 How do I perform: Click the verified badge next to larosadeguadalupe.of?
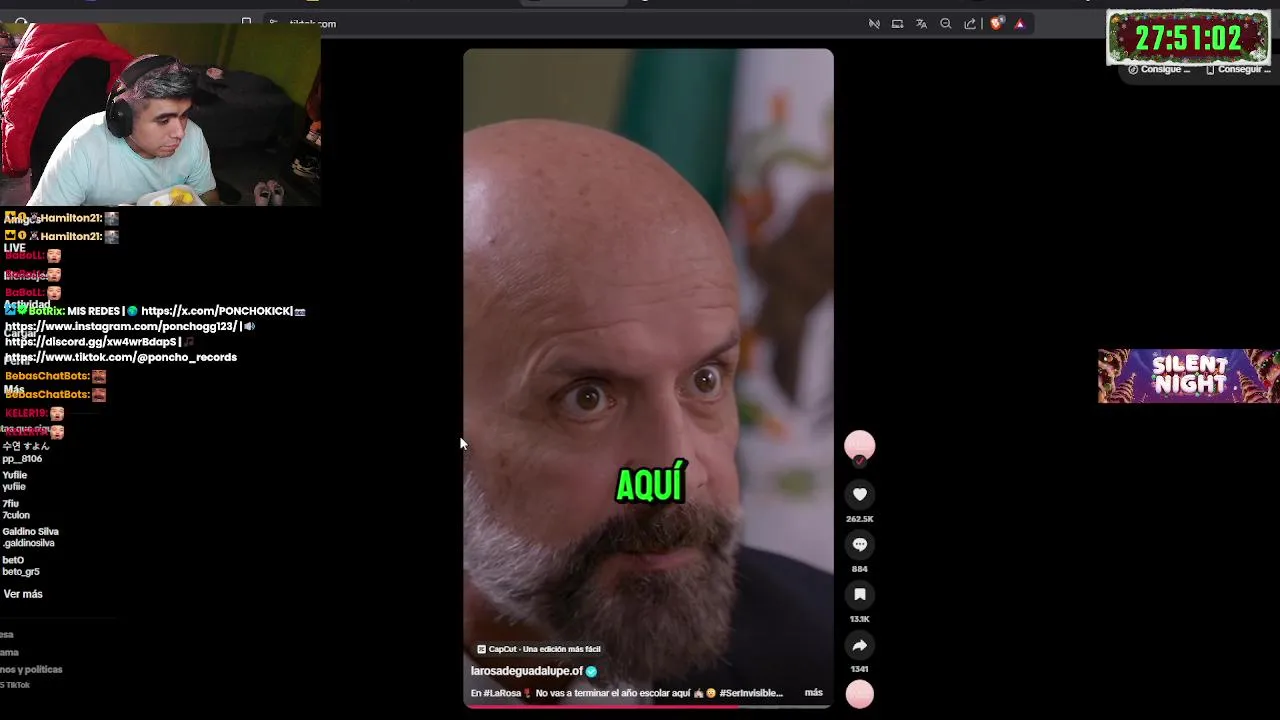pos(591,671)
